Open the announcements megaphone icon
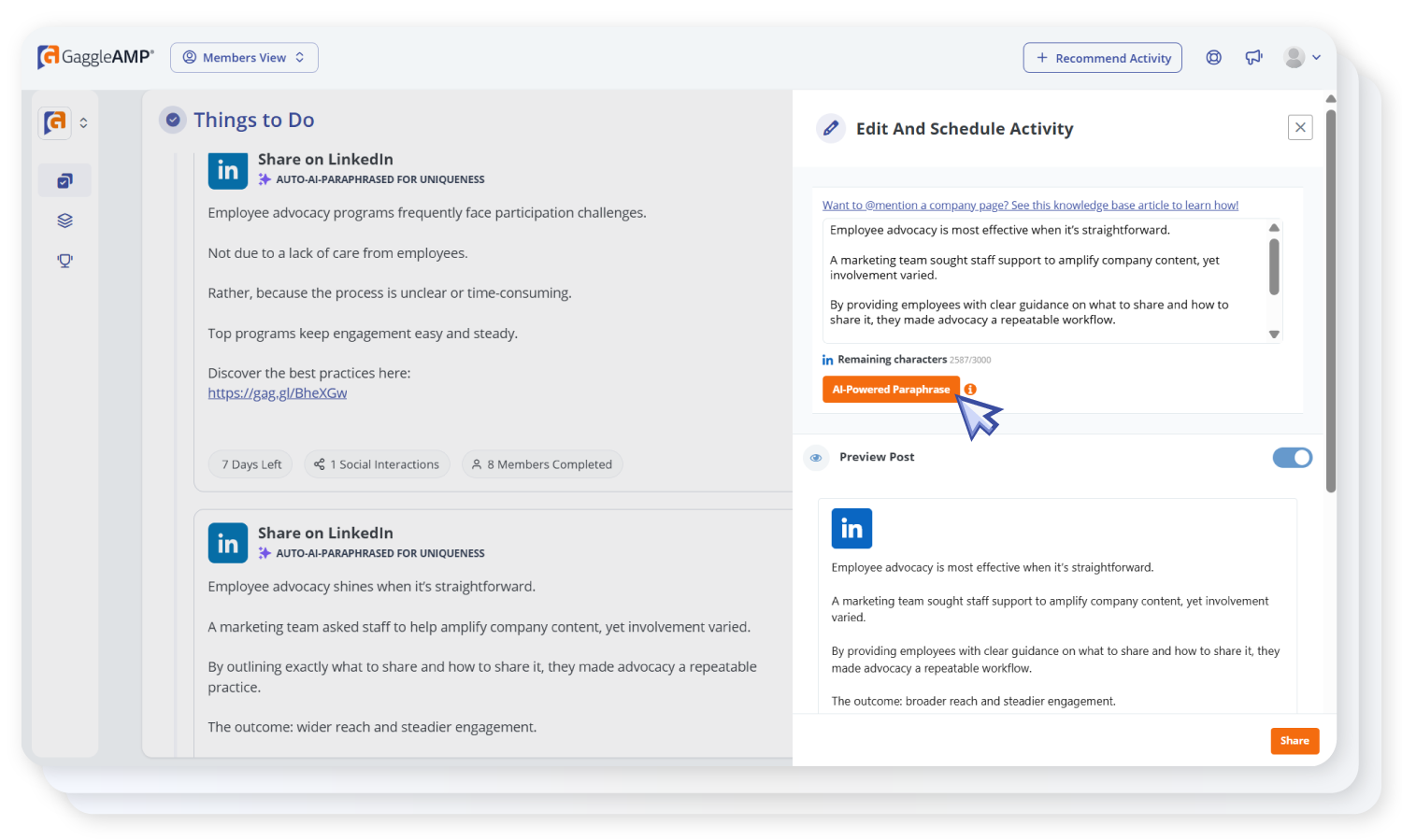The height and width of the screenshot is (840, 1402). click(x=1253, y=57)
